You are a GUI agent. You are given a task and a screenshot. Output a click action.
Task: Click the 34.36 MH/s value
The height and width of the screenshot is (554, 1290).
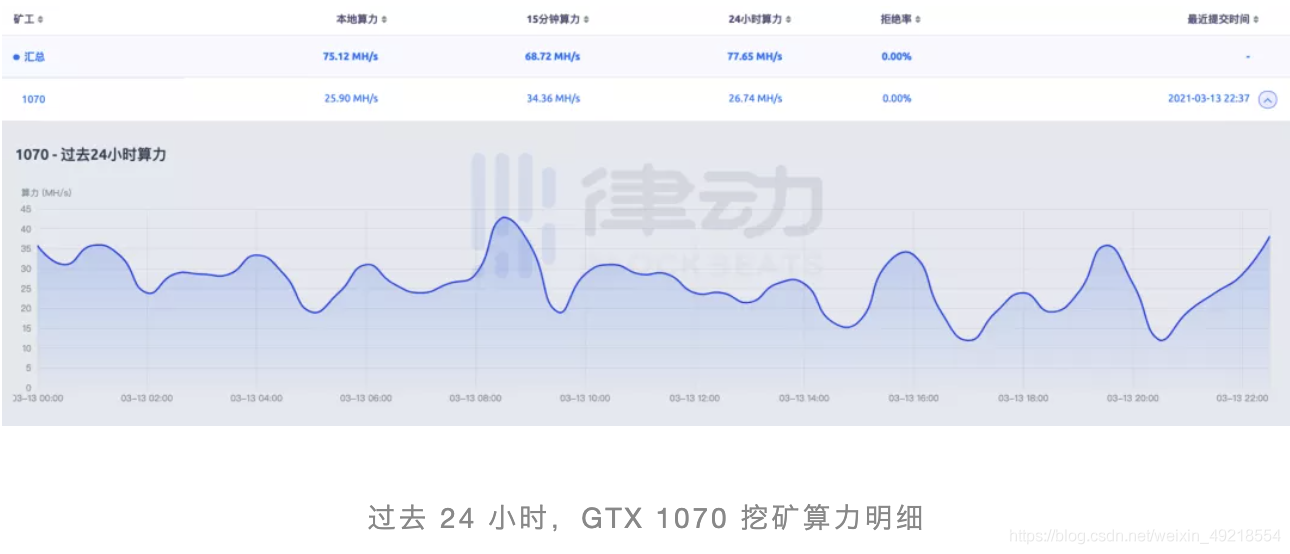[553, 99]
